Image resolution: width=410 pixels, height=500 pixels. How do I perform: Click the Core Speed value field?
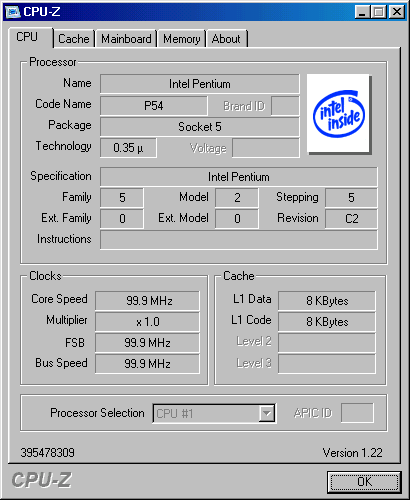(147, 301)
